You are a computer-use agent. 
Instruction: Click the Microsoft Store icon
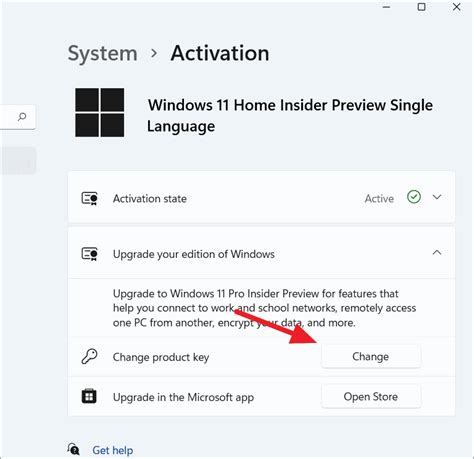[89, 396]
